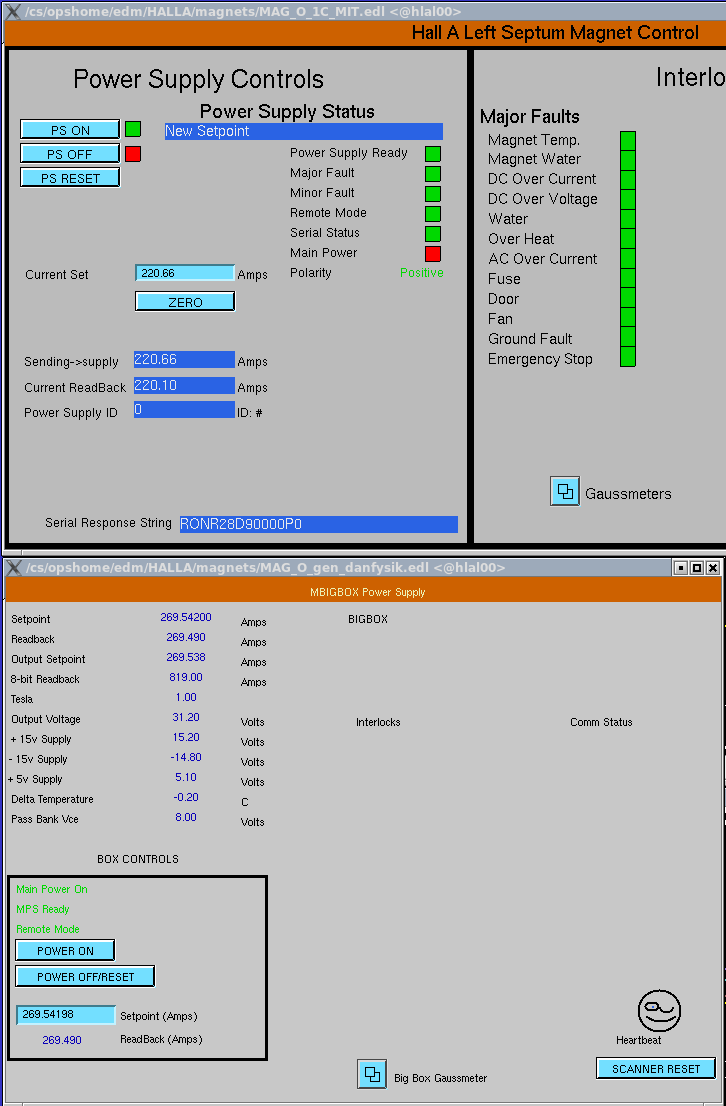Click the Minor Fault status indicator light

coord(432,193)
